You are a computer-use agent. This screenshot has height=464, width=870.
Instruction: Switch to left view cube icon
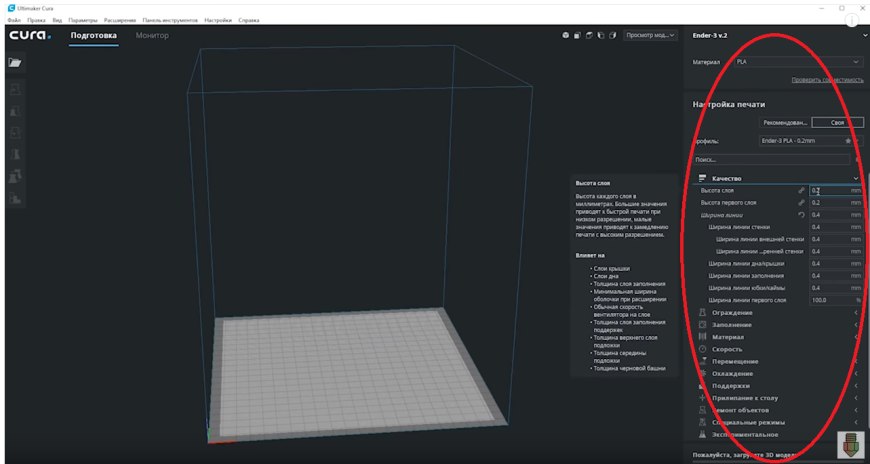600,36
